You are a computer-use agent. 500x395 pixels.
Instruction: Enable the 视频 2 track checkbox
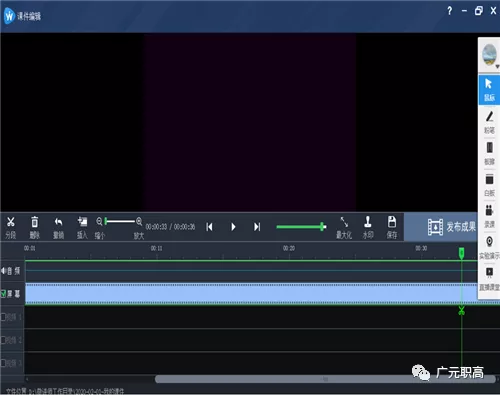point(3,340)
